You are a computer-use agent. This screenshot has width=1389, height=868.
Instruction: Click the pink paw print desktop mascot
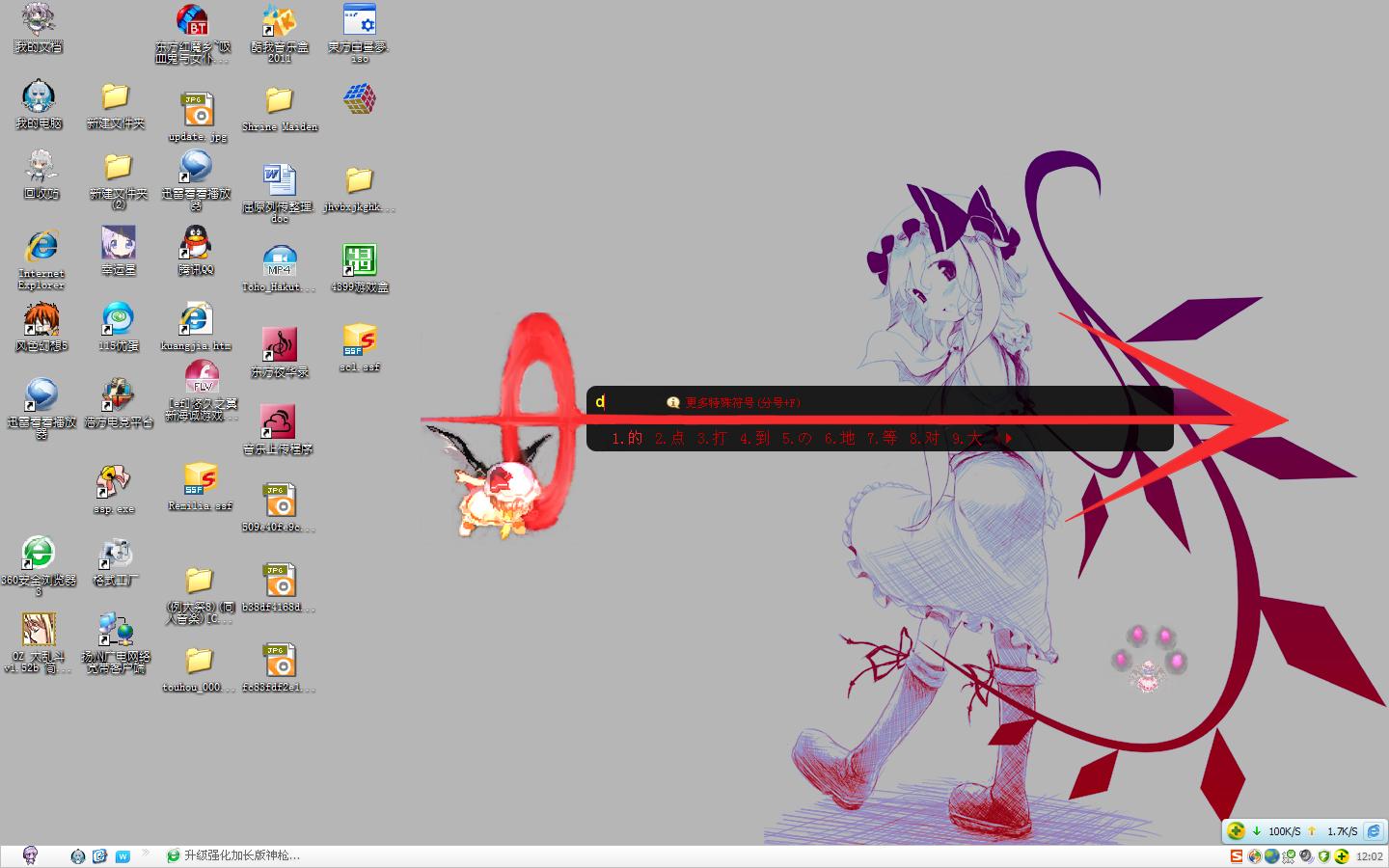(1148, 660)
